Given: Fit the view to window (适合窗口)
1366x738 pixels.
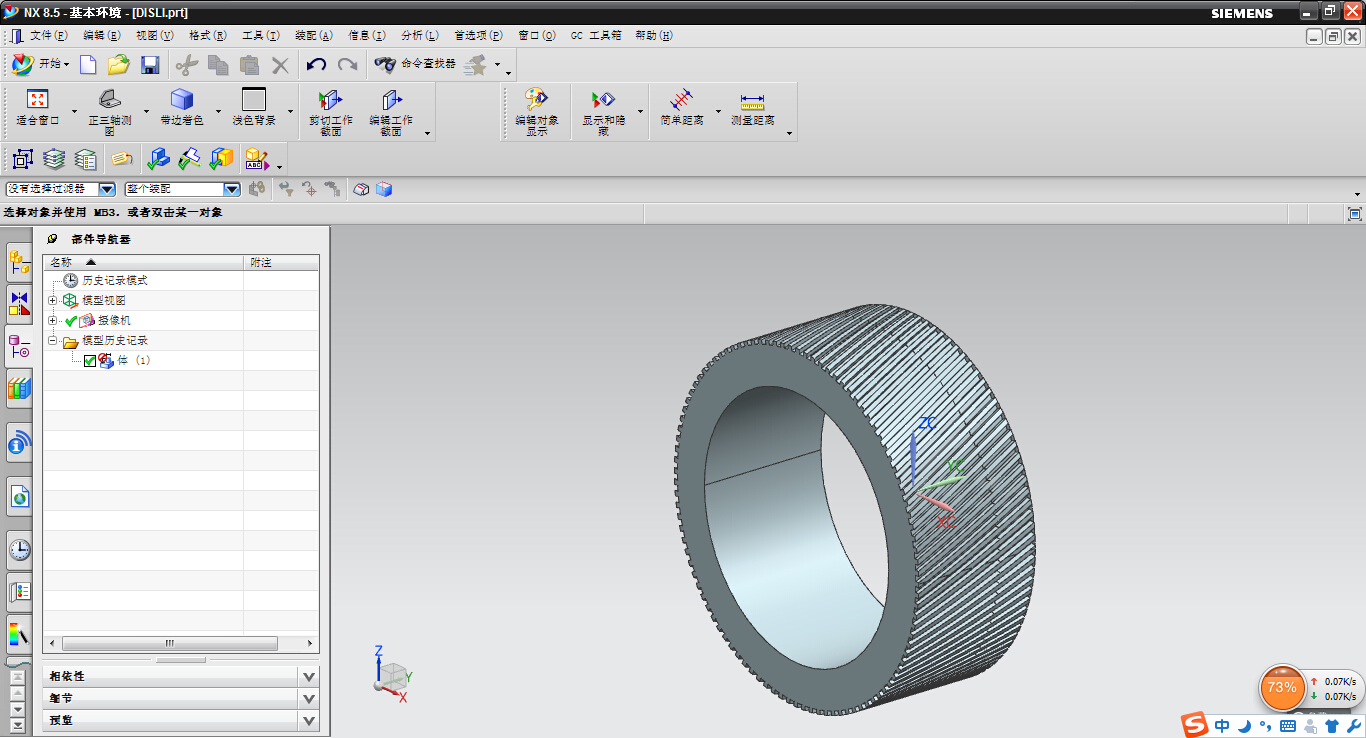Looking at the screenshot, I should click(x=38, y=108).
